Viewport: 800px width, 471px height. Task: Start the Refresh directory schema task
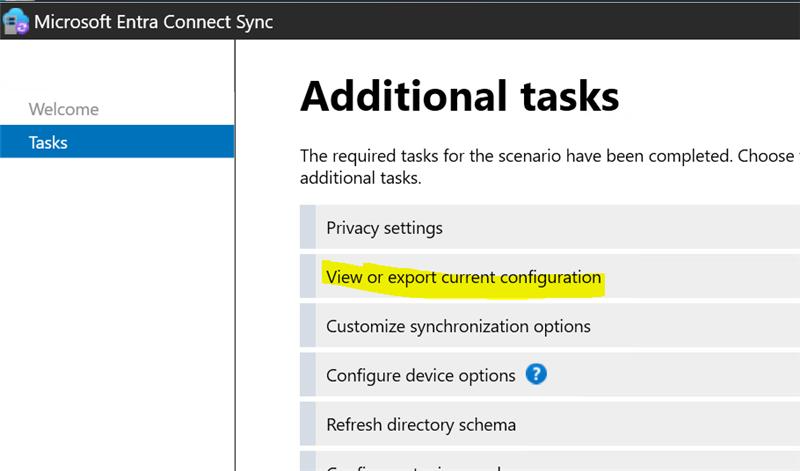(x=421, y=425)
